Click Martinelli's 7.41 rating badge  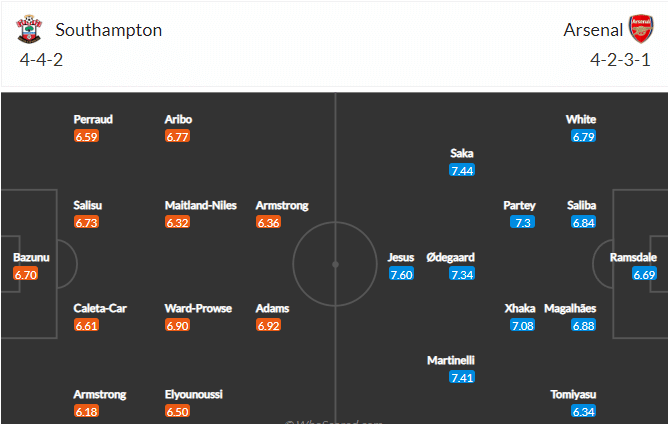pyautogui.click(x=462, y=377)
